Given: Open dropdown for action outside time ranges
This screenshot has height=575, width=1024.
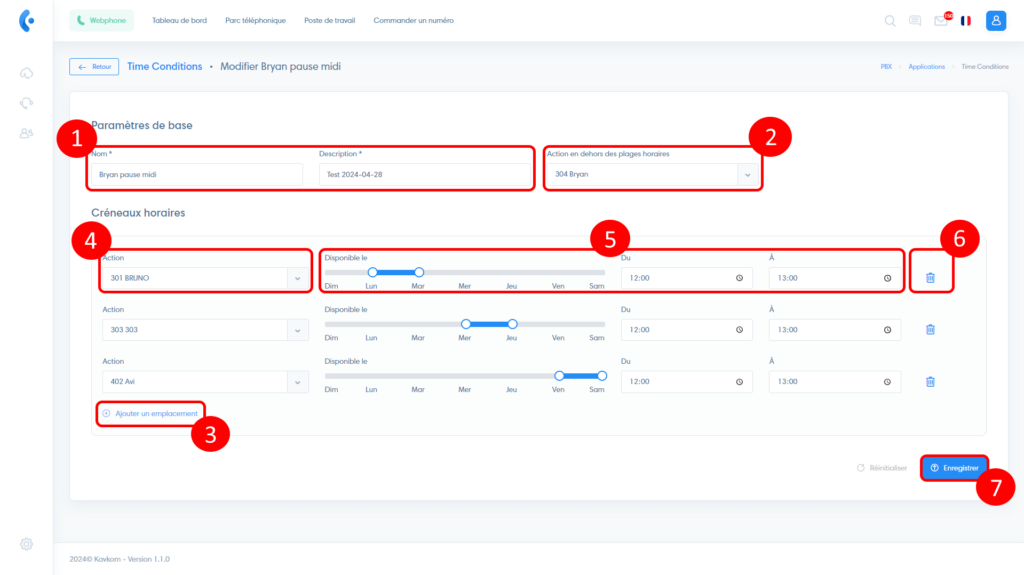Looking at the screenshot, I should [748, 174].
